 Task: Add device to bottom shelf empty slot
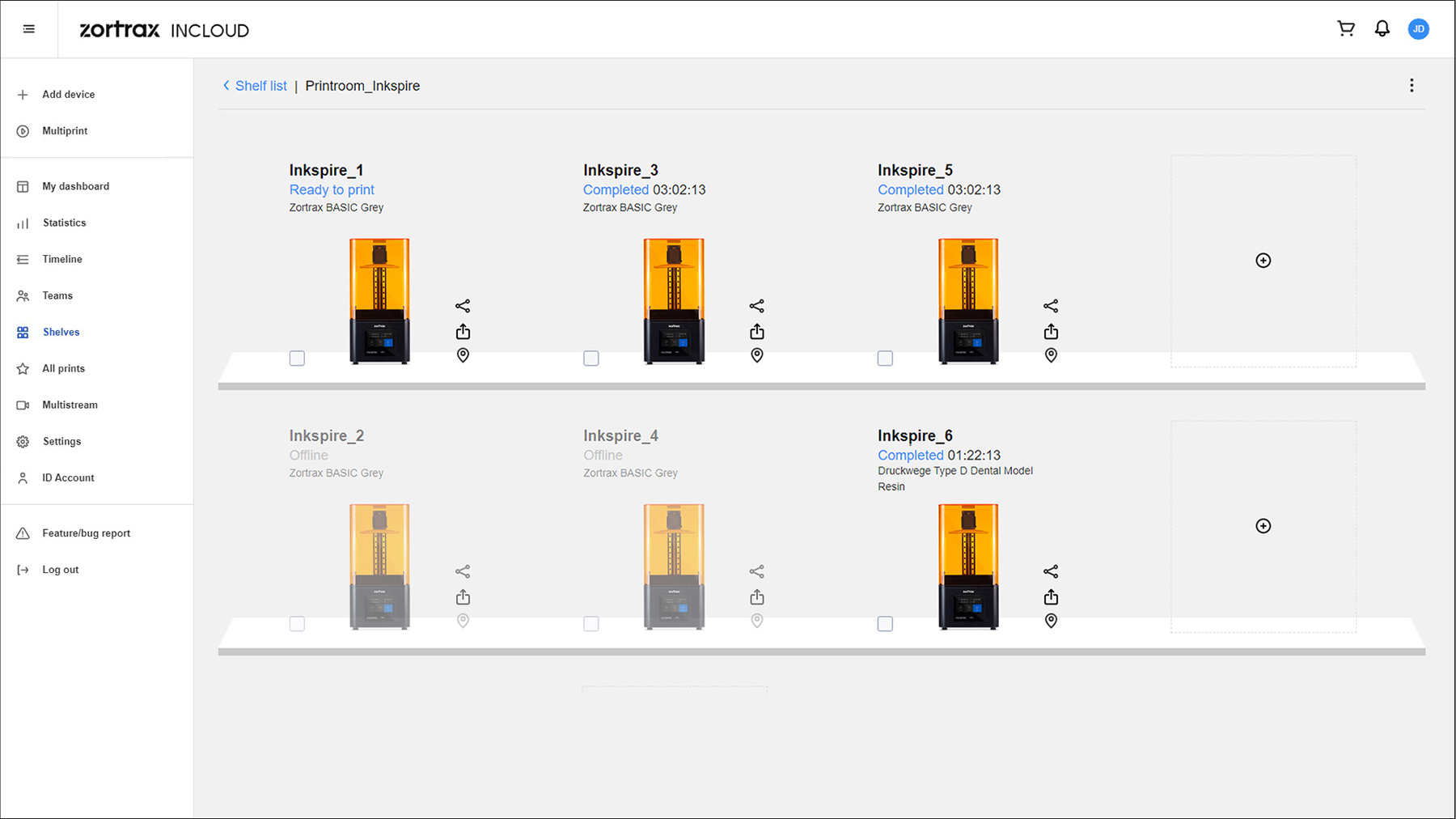click(1263, 526)
